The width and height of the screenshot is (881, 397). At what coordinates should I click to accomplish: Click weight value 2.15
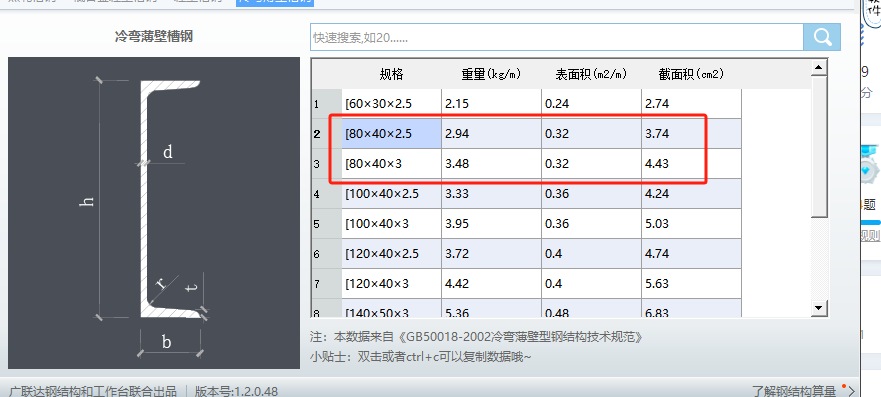coord(492,104)
